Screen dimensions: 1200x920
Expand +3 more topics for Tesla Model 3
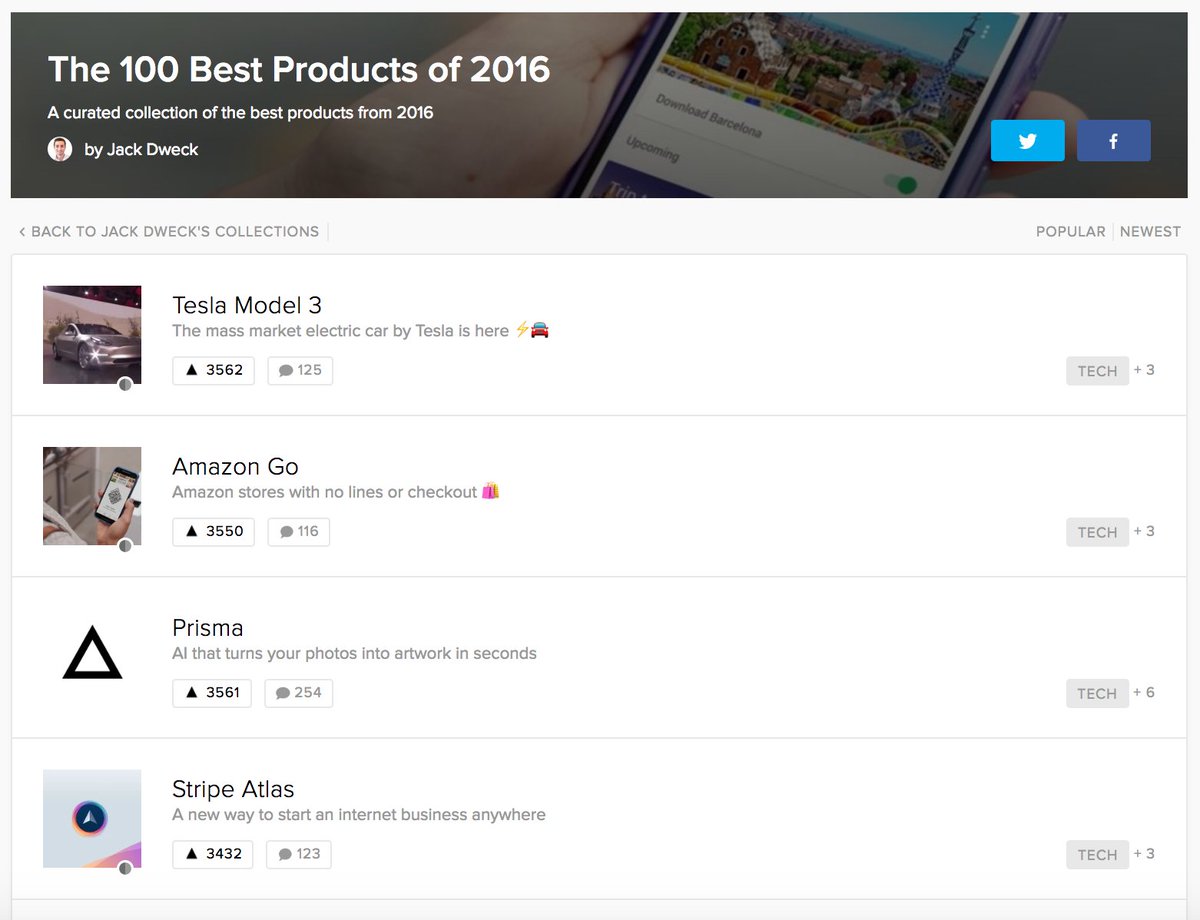tap(1144, 370)
